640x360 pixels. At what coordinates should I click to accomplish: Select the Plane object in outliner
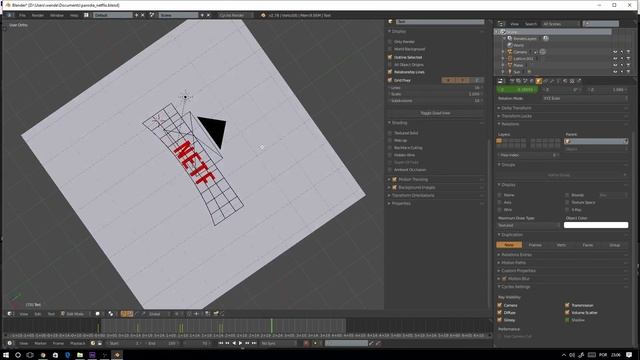pyautogui.click(x=518, y=65)
